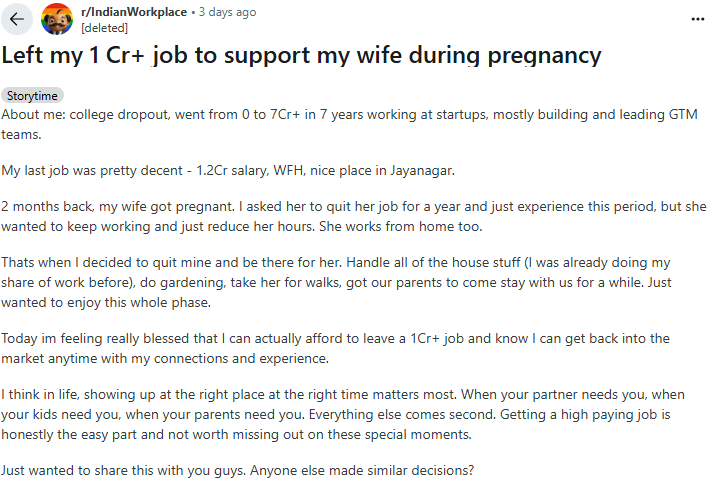Visit the r/IndianWorkplace subreddit link

click(134, 12)
